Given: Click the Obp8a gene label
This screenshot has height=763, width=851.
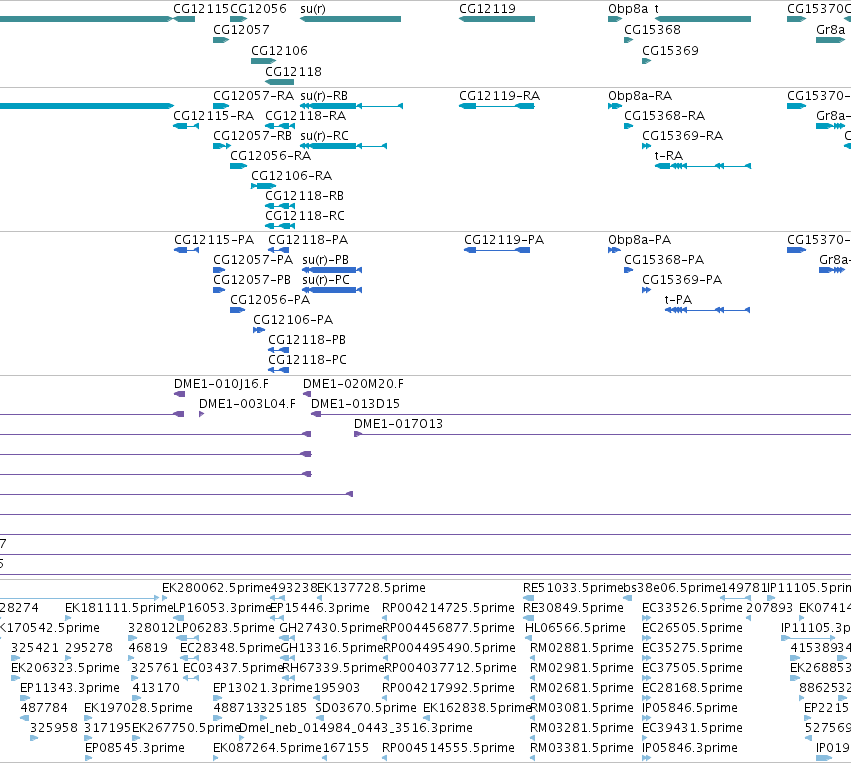Looking at the screenshot, I should [x=628, y=9].
